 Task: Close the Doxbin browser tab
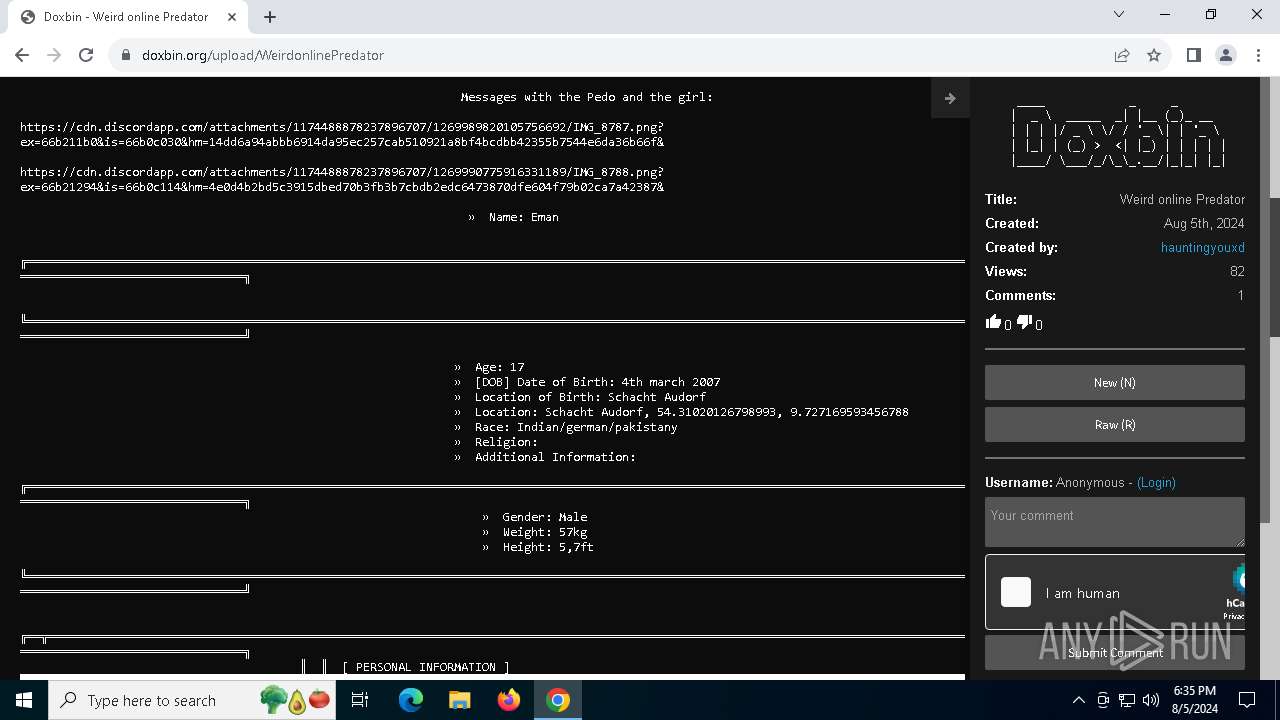click(x=232, y=17)
